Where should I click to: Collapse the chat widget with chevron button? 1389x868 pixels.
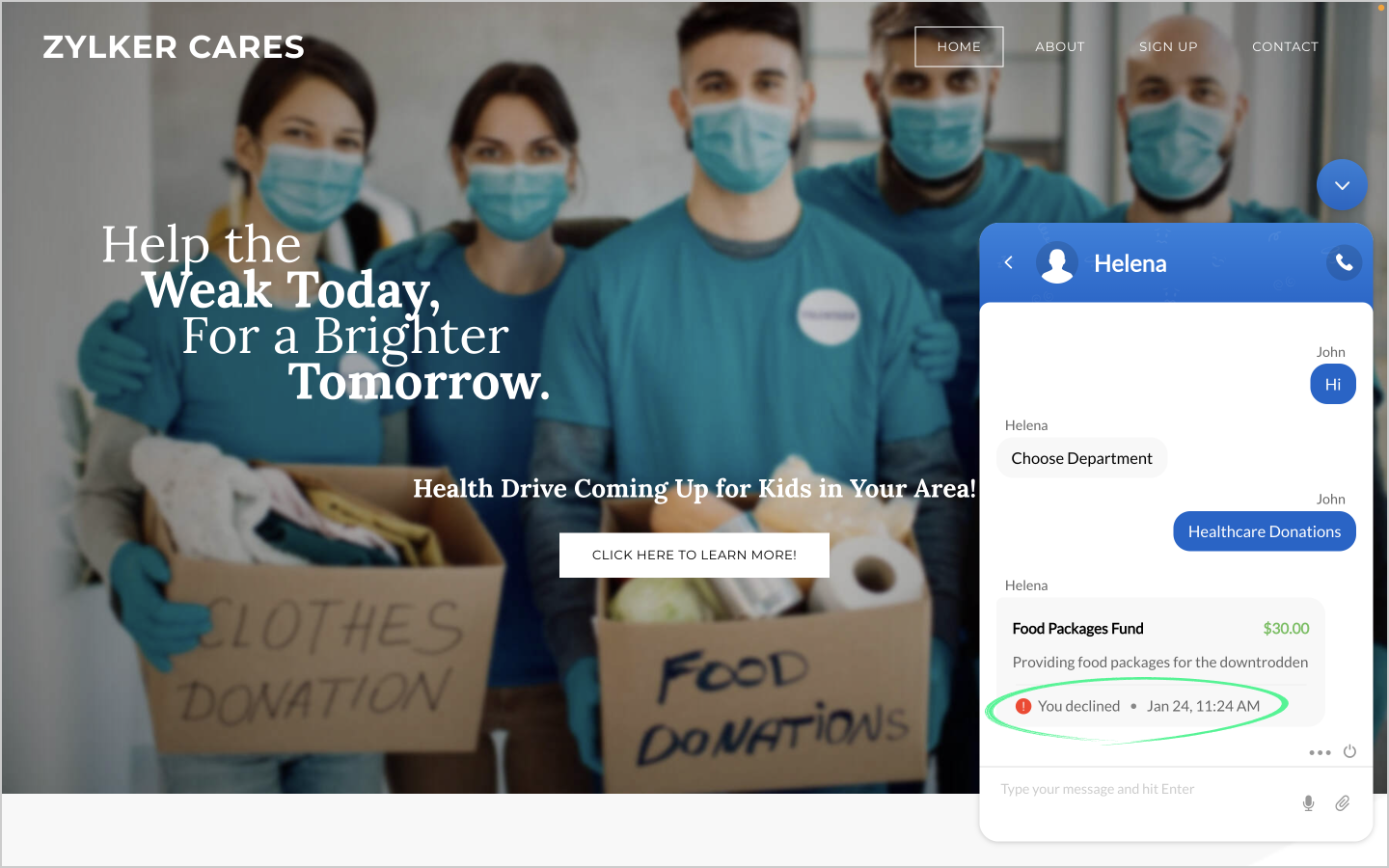[1342, 185]
